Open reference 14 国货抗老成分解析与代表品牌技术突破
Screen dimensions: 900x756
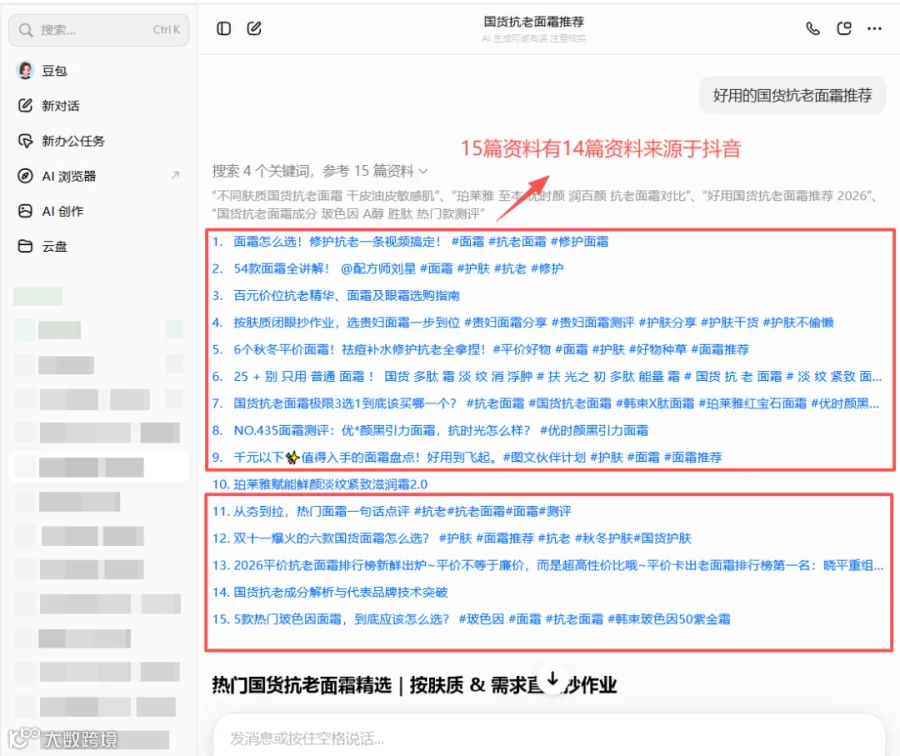[340, 592]
